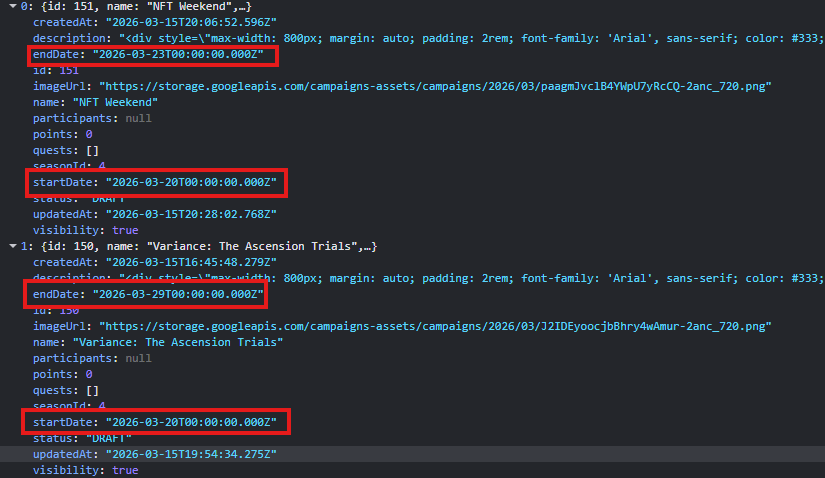The height and width of the screenshot is (478, 825).
Task: Click points value 0 under NFT Weekend
Action: click(89, 134)
